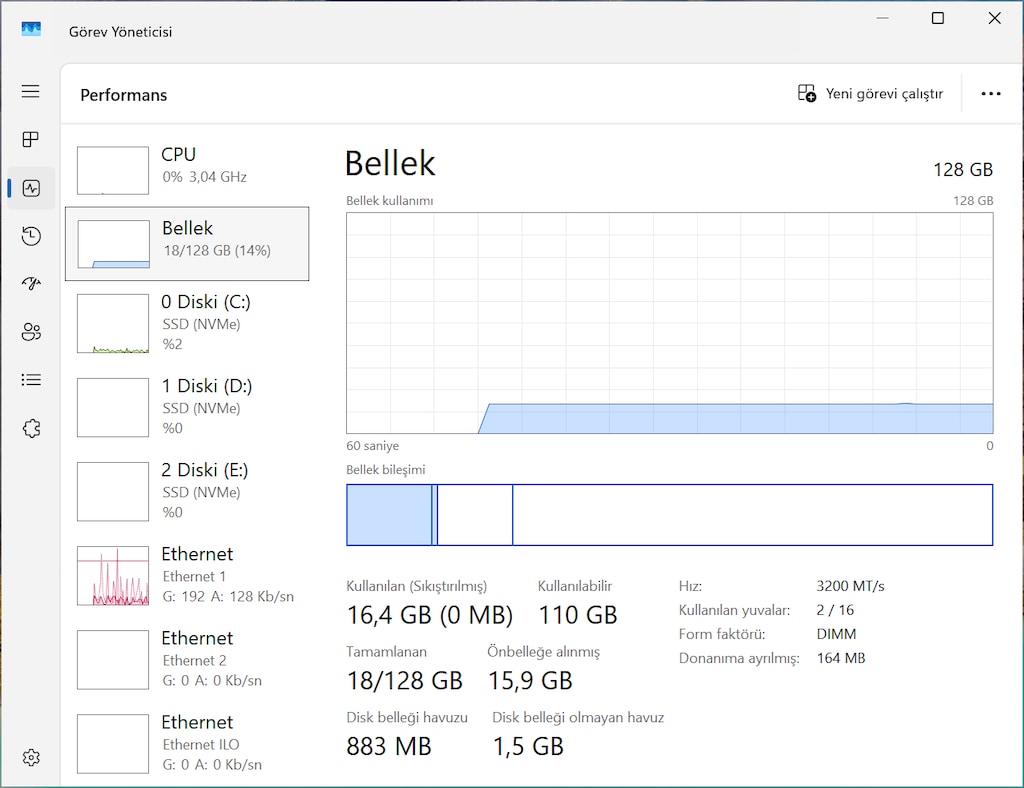Viewport: 1024px width, 788px height.
Task: Click the Ethernet 1 mini graph thumbnail
Action: 113,576
